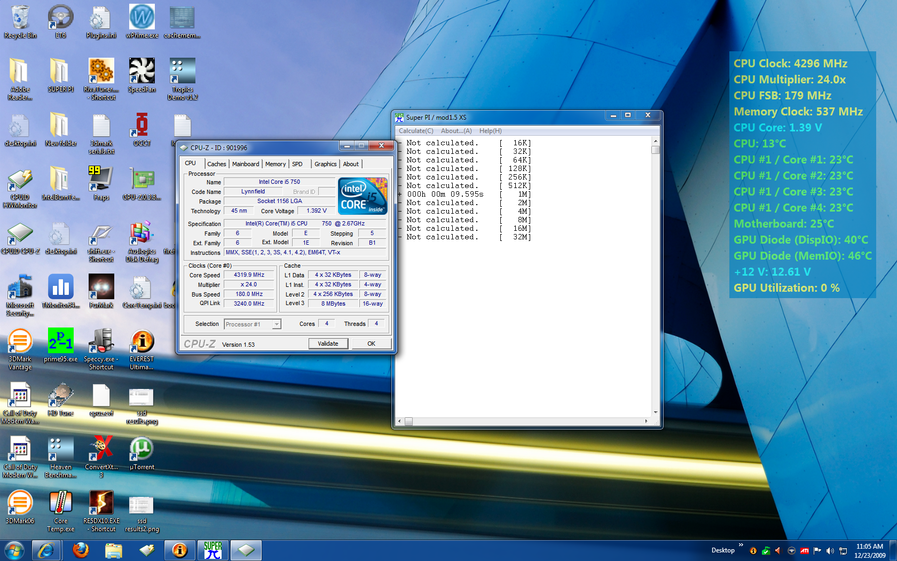Open the Auslogics Disk Defrag shortcut

pos(141,241)
